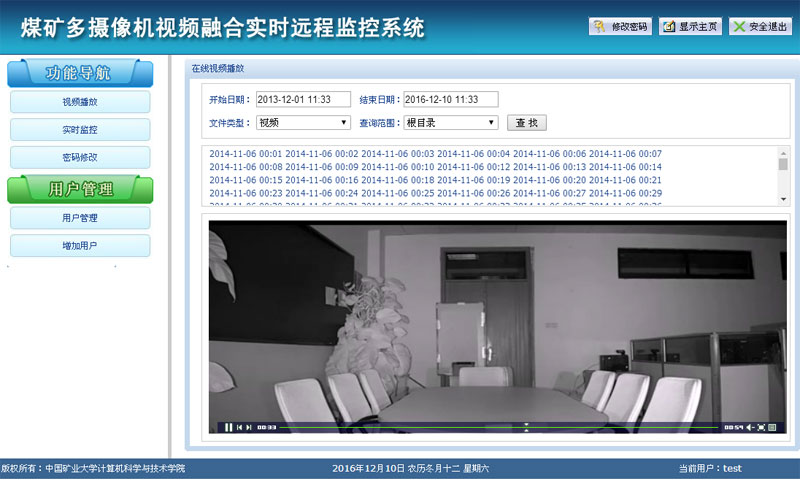Viewport: 800px width, 484px height.
Task: Open recording 2014-11-06 00:10
Action: click(x=397, y=167)
